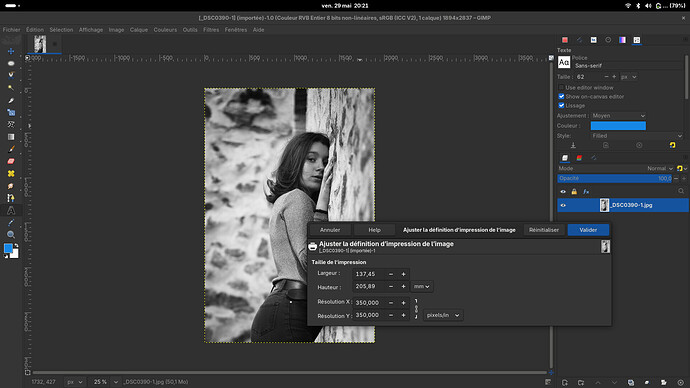Raise the layer with up arrow
This screenshot has width=690, height=388.
[598, 383]
